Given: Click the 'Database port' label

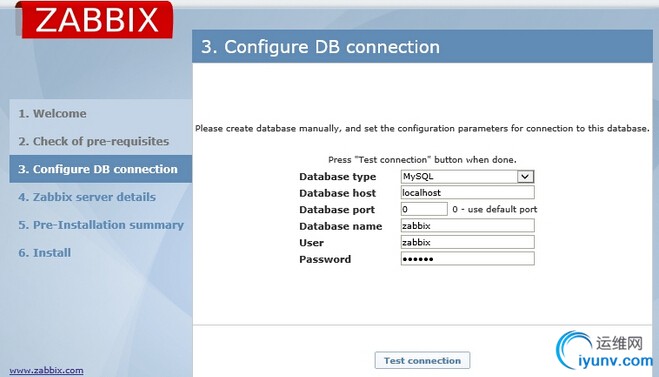Looking at the screenshot, I should 337,210.
